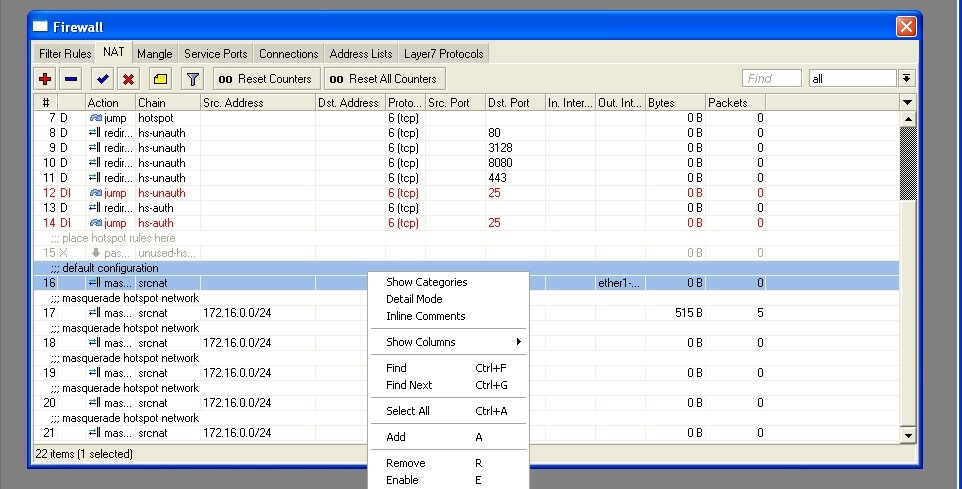Close the Firewall window
The height and width of the screenshot is (489, 962).
(x=905, y=26)
